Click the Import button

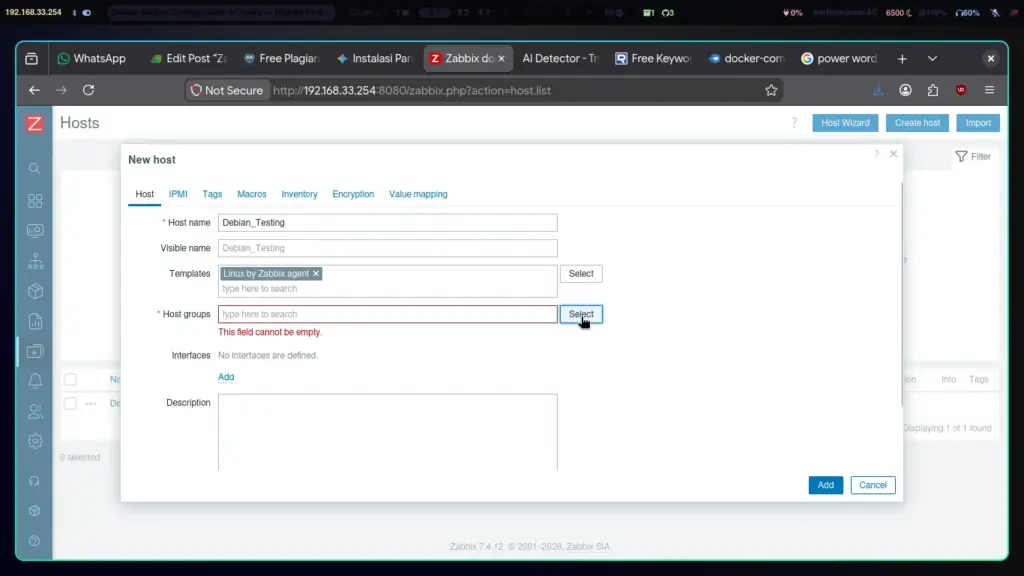click(978, 123)
